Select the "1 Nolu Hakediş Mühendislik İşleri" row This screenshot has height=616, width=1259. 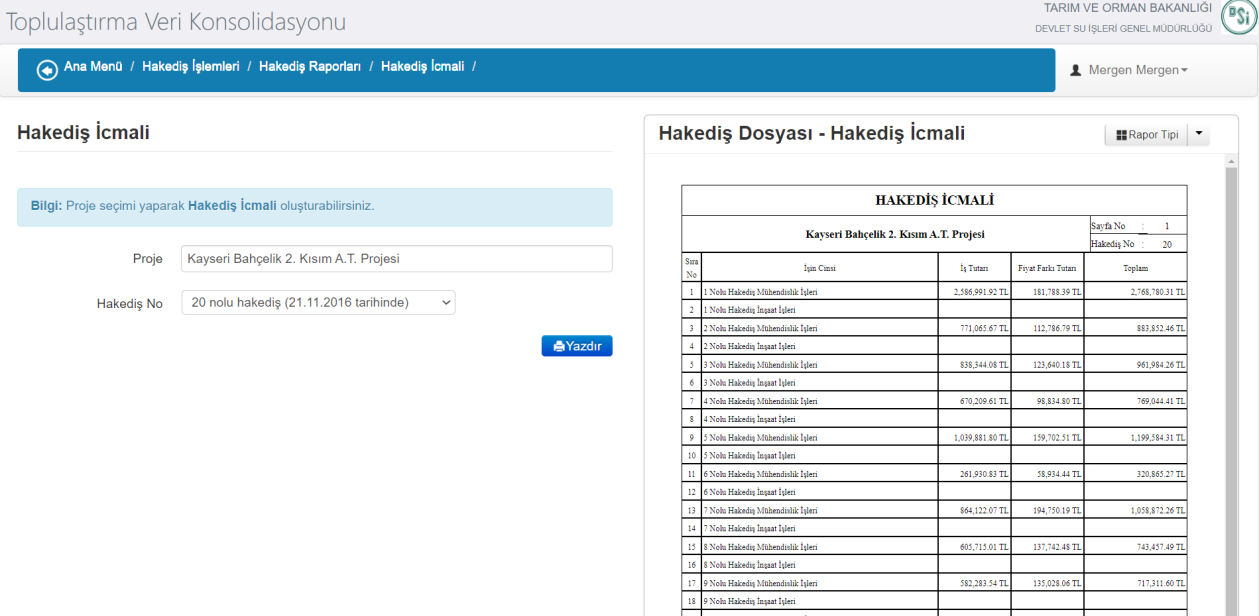[761, 292]
